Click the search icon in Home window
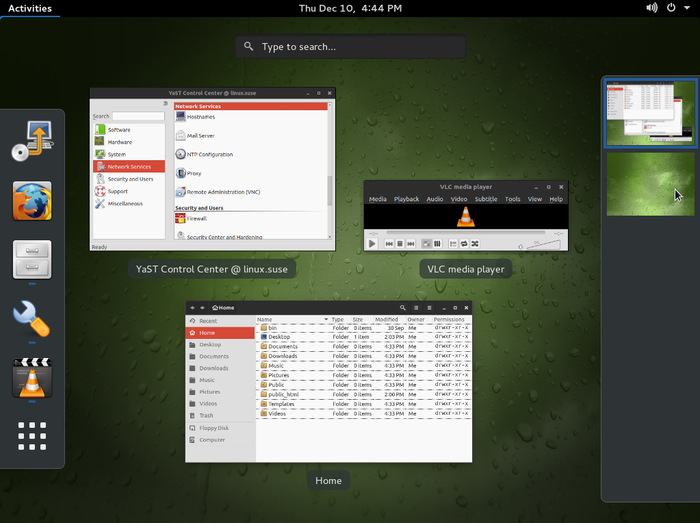Viewport: 700px width, 523px height. click(x=403, y=308)
